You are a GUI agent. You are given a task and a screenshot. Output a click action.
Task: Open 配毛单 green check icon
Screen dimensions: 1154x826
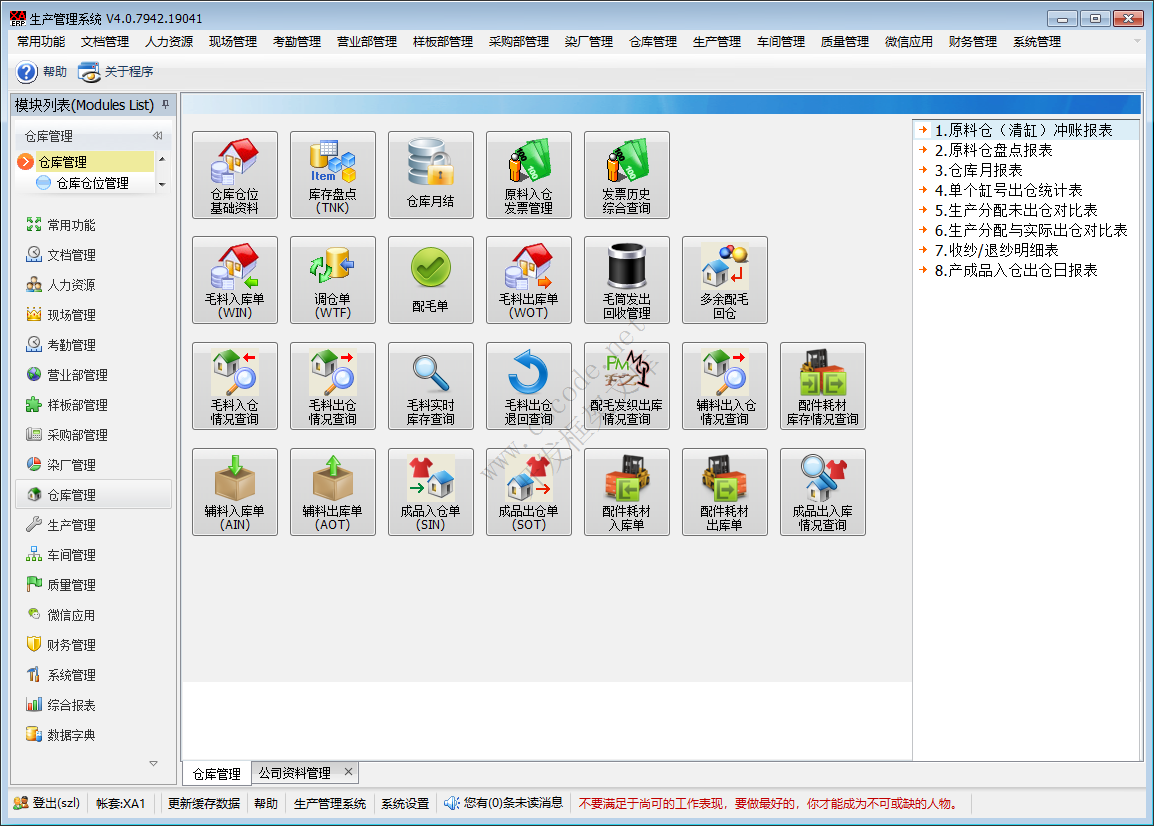(x=431, y=280)
